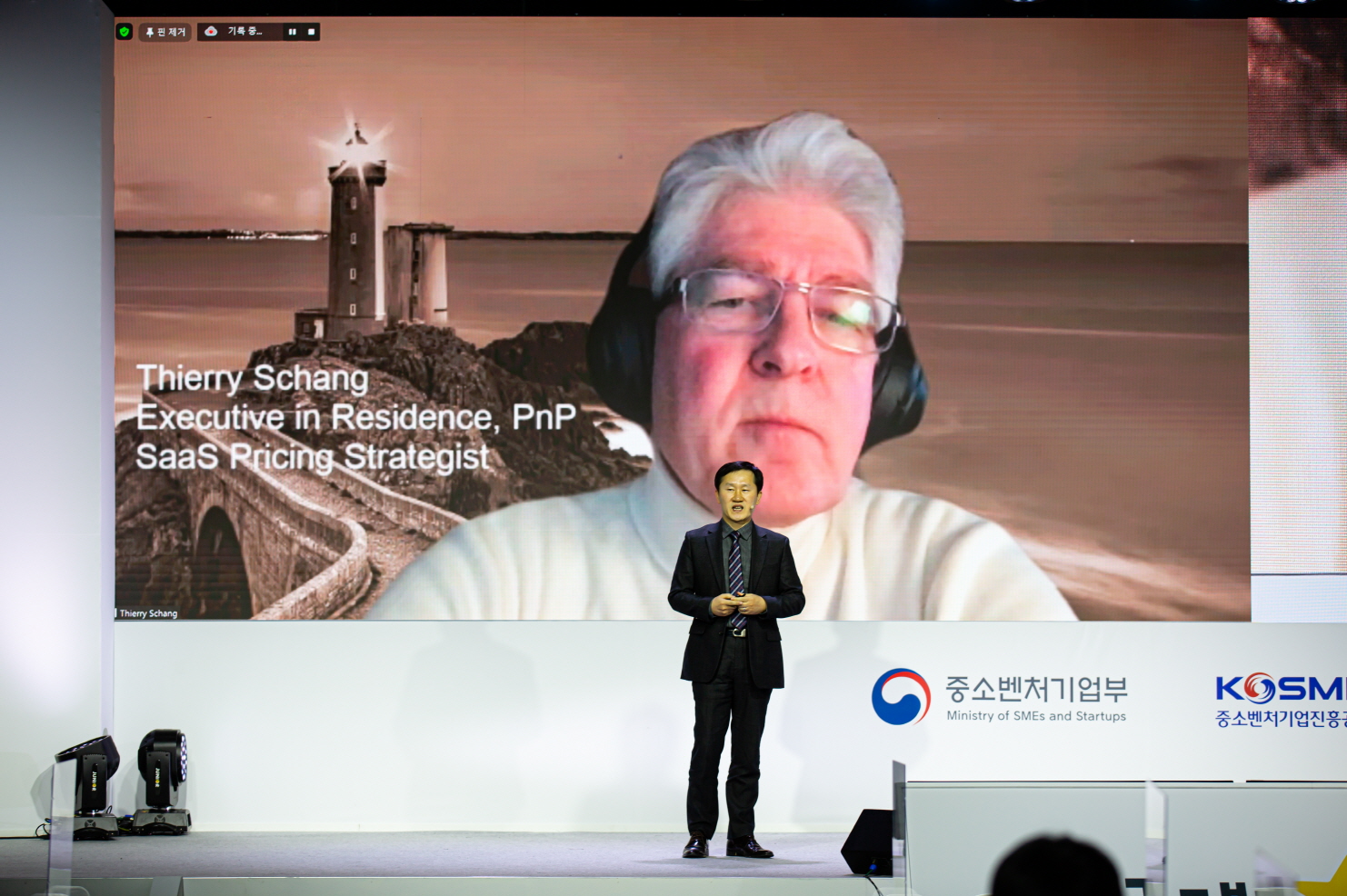Click the 'SaaS Pricing Strategist' text
The width and height of the screenshot is (1347, 896).
coord(313,457)
